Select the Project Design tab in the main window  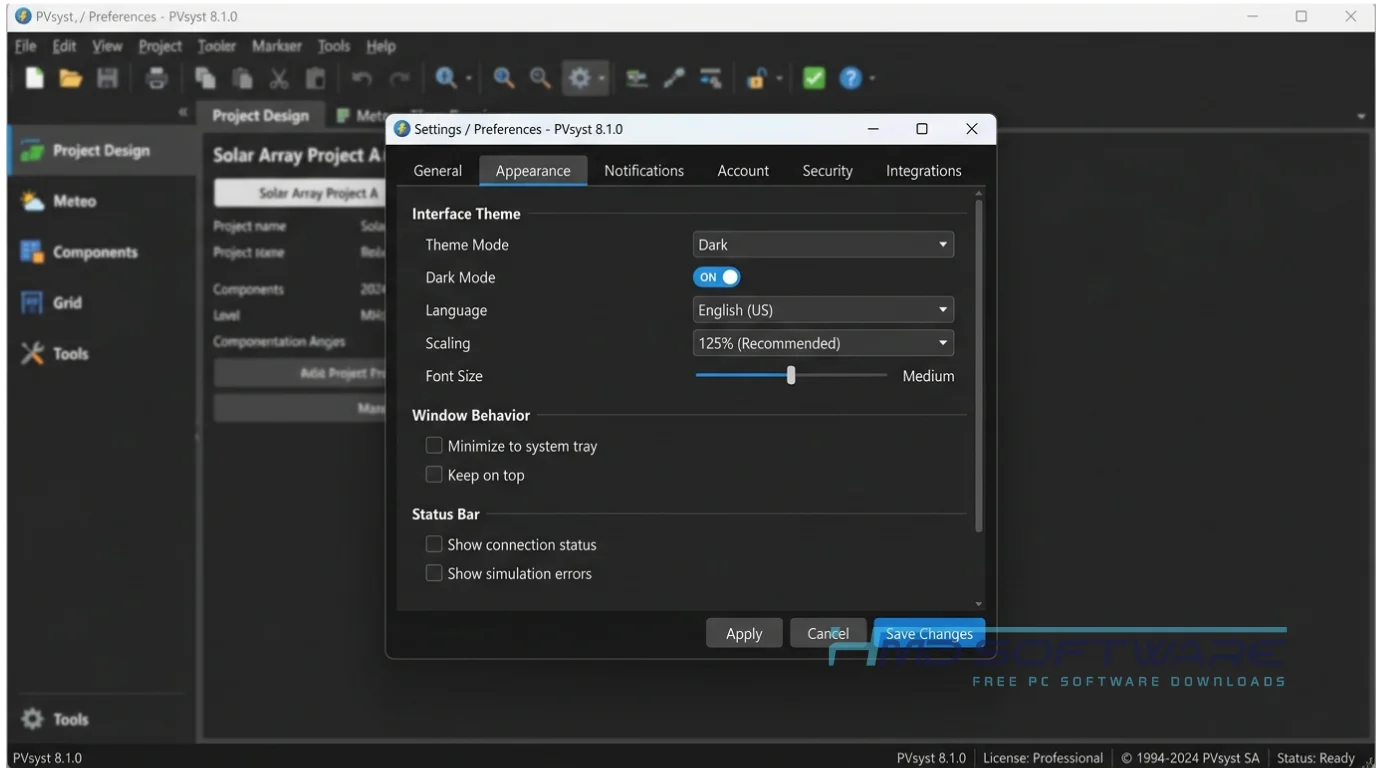click(x=260, y=116)
